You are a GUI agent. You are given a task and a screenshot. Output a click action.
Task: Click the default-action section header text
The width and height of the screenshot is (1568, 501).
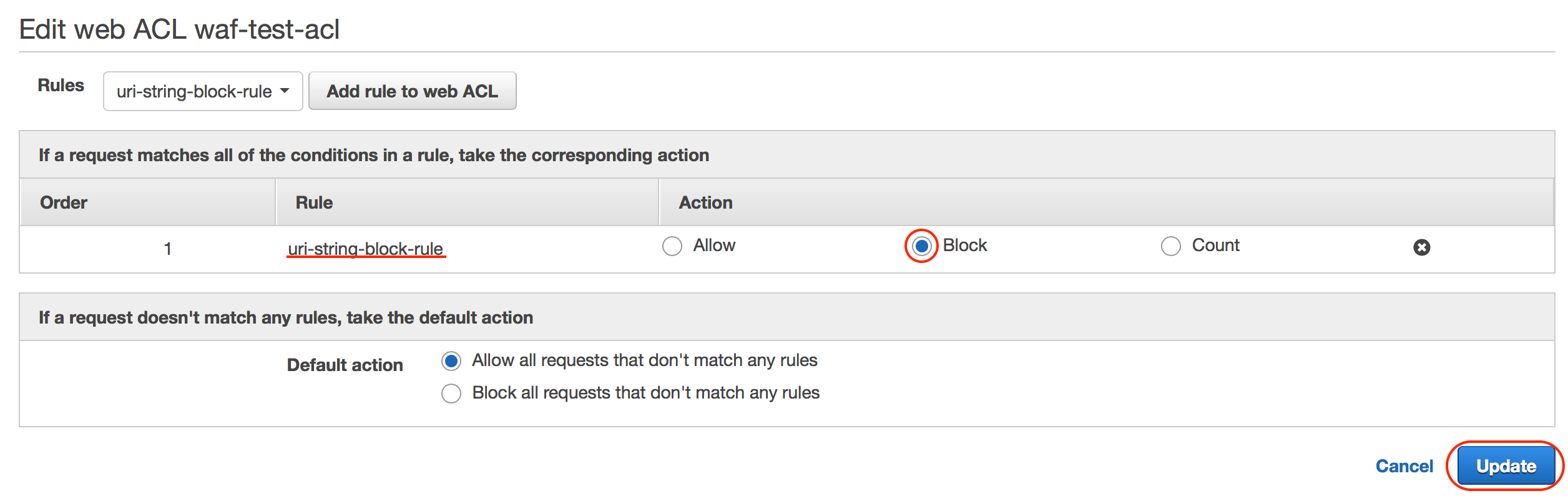285,317
